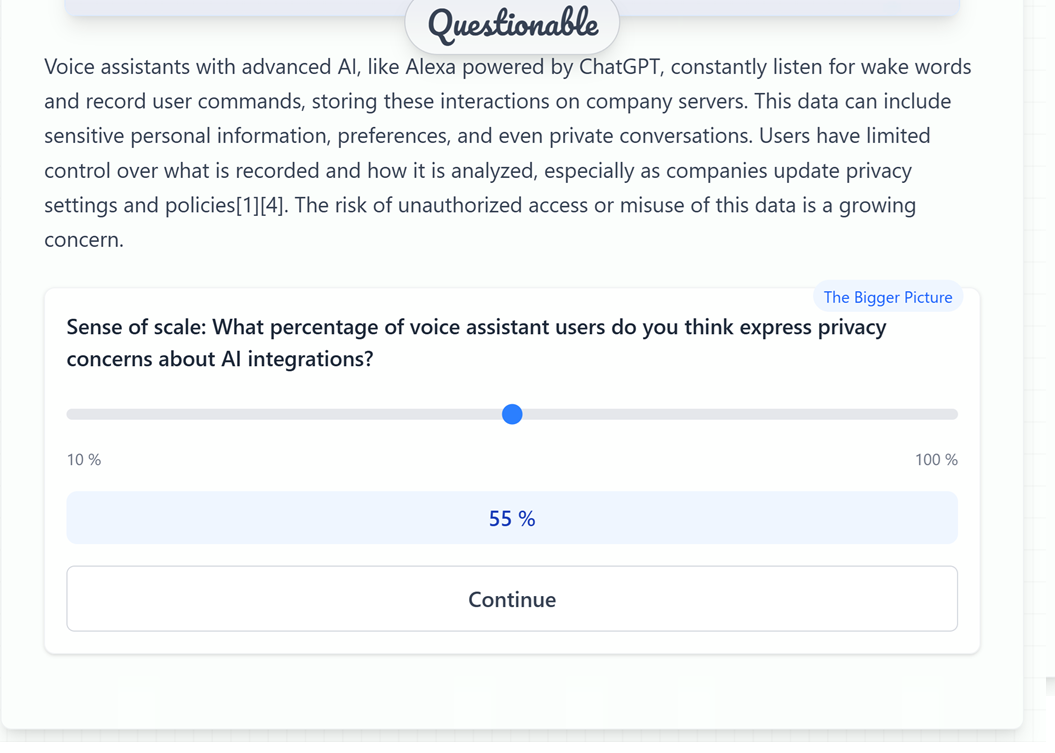Open the citation [1] reference
This screenshot has width=1055, height=753.
(248, 205)
